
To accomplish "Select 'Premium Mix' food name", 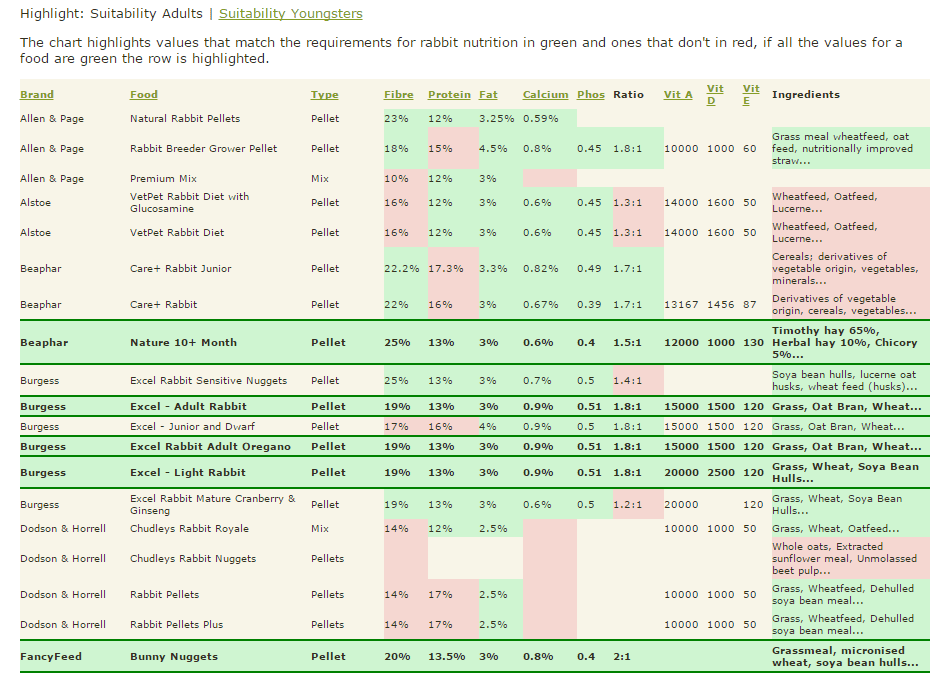I will [x=163, y=179].
